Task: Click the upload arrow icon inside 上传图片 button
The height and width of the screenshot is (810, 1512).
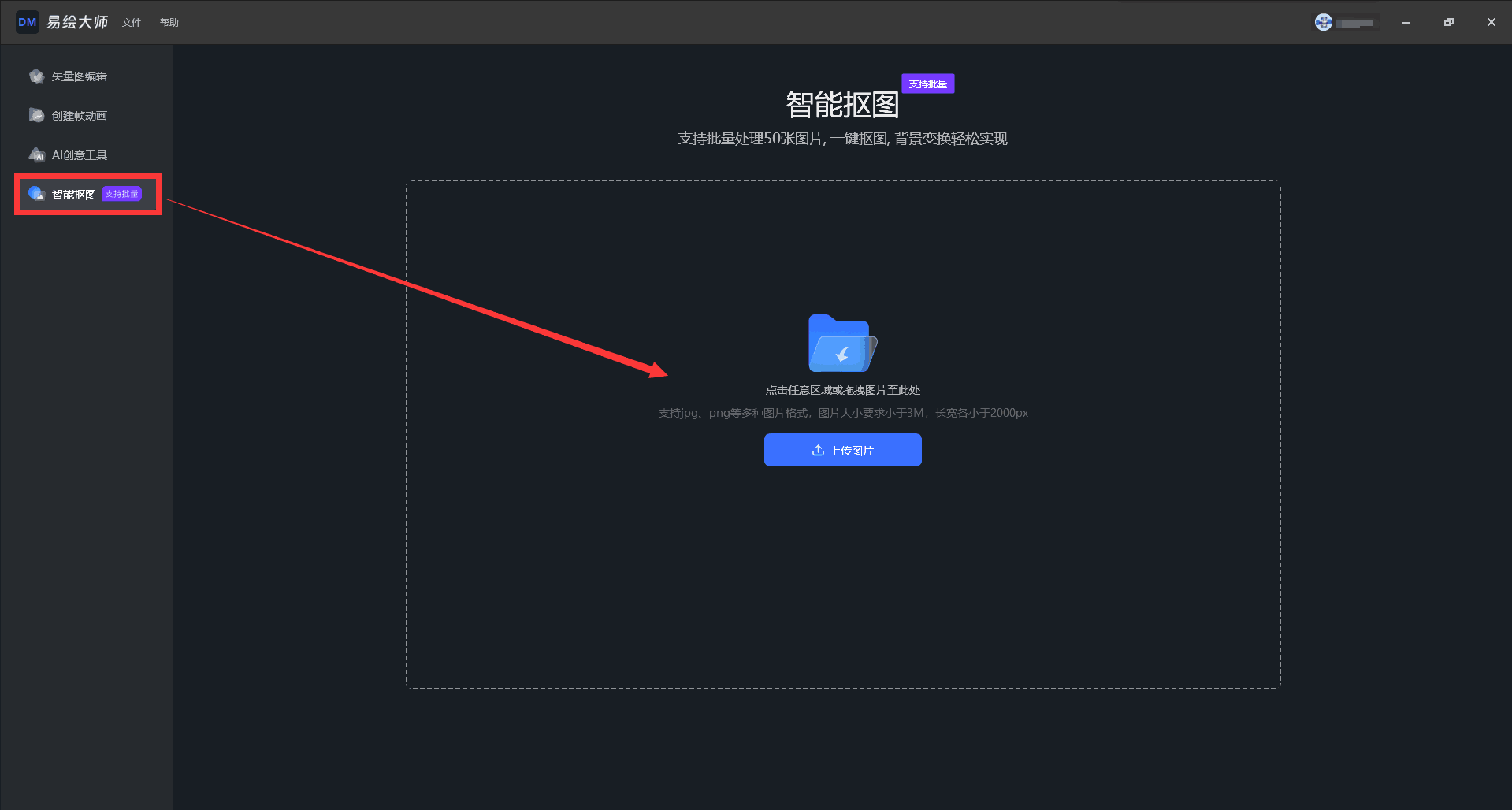Action: [x=818, y=450]
